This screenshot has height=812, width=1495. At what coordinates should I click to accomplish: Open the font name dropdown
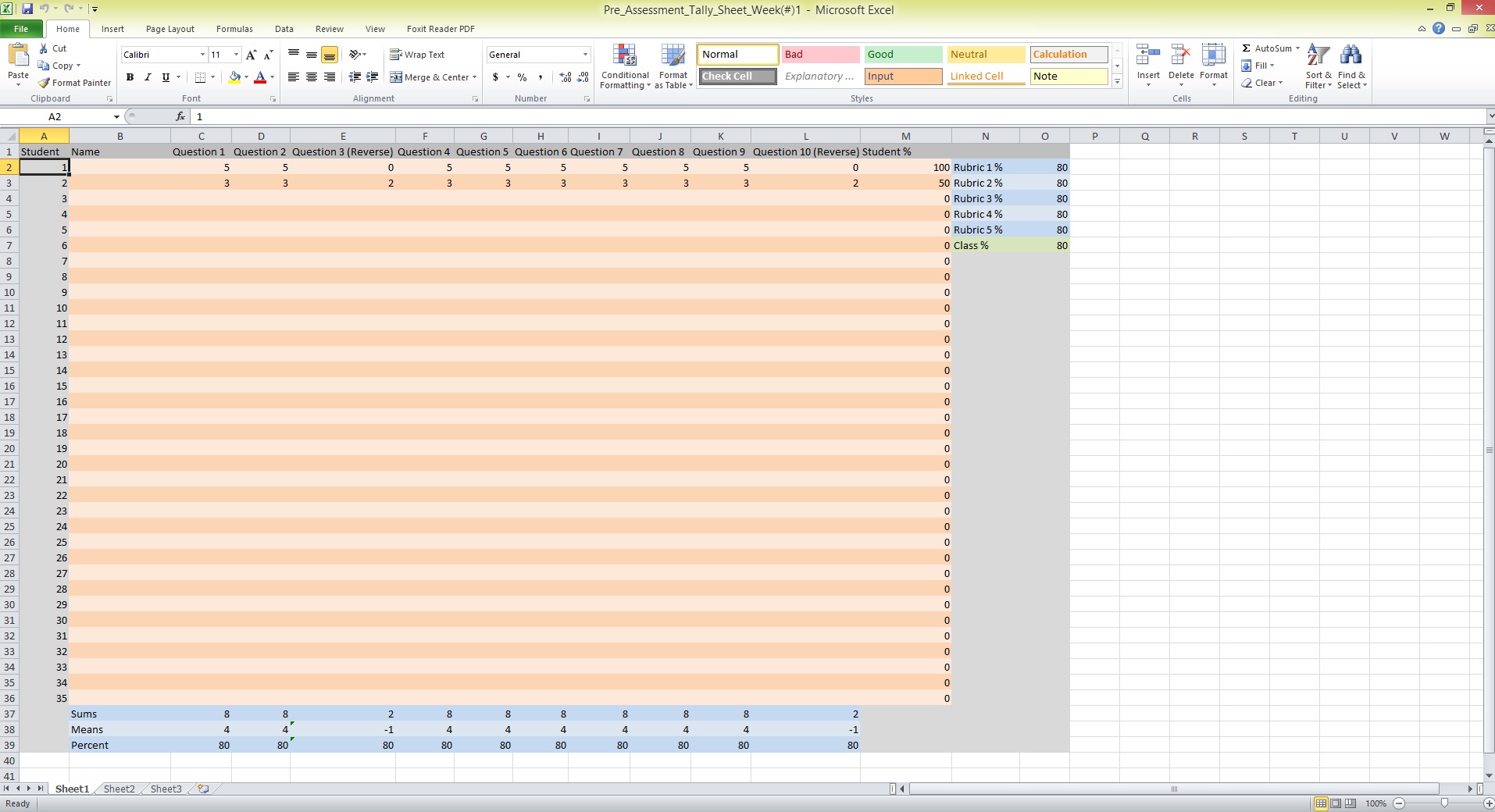click(x=202, y=55)
